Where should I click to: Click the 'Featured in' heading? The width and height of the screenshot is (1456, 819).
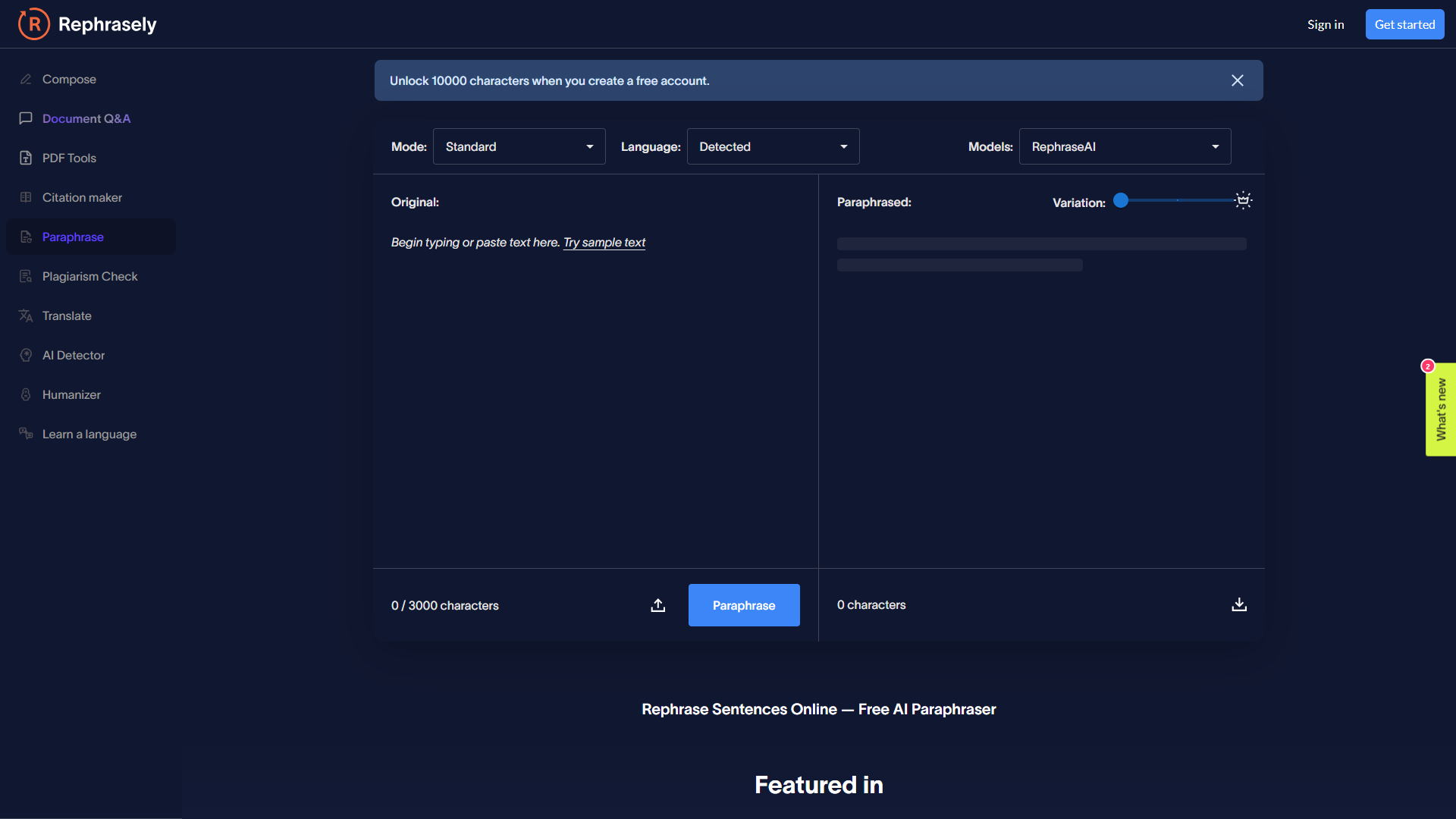tap(819, 785)
